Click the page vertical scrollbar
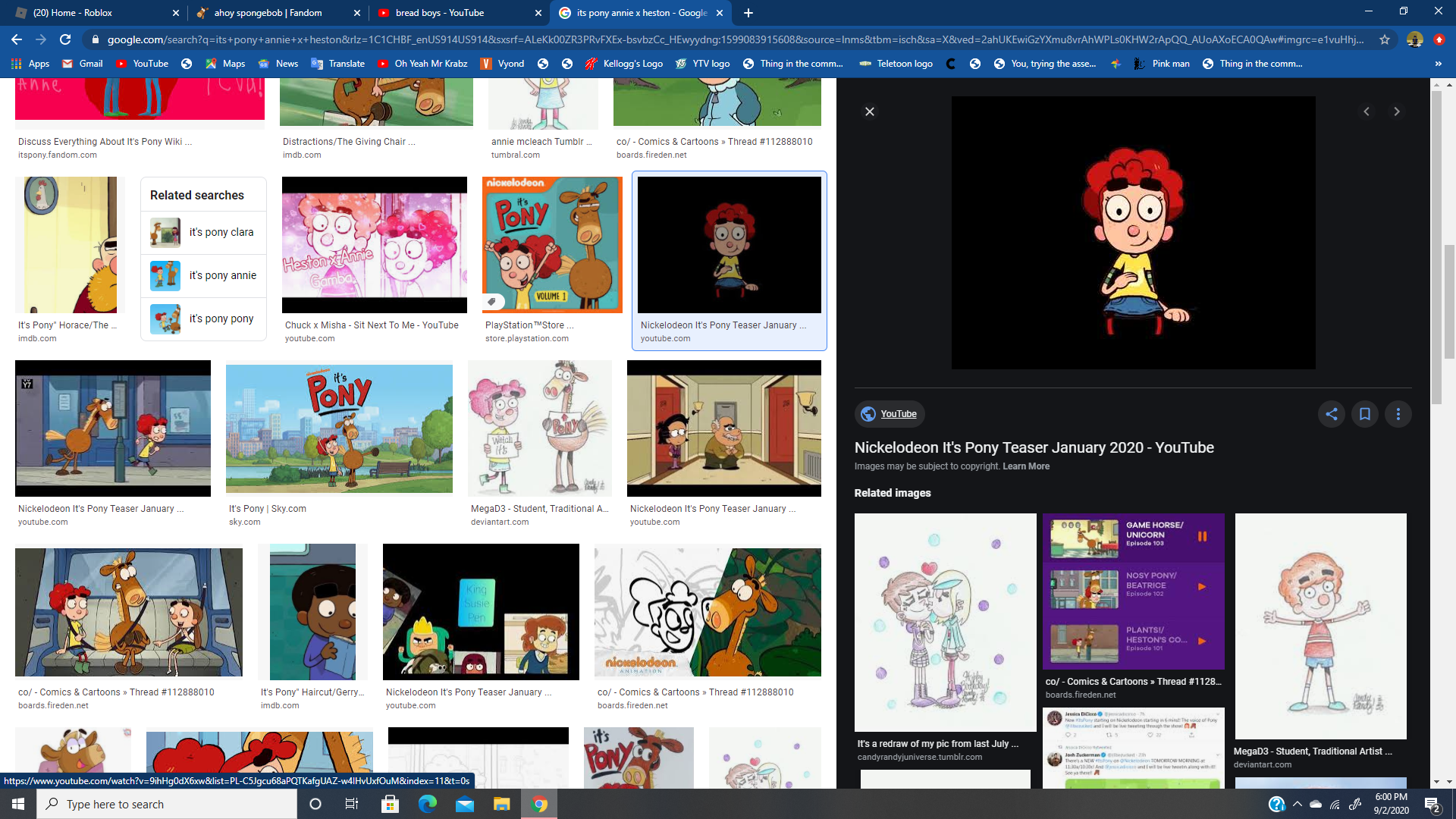Viewport: 1456px width, 819px height. click(1448, 303)
